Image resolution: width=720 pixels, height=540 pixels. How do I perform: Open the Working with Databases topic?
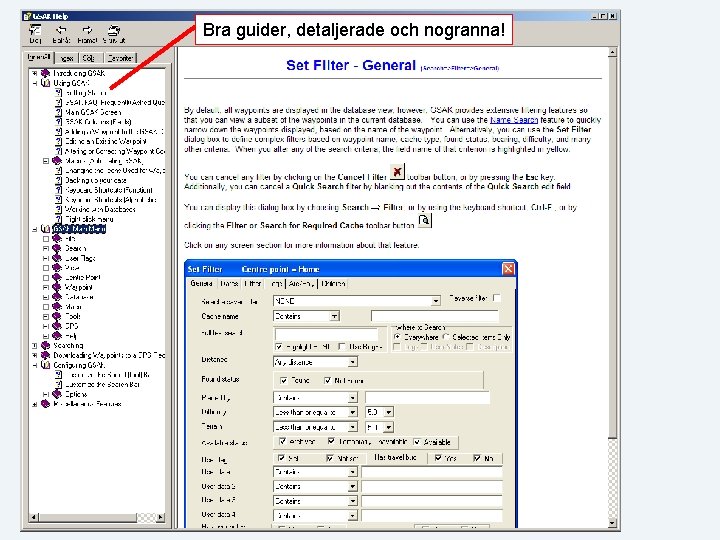[x=100, y=209]
